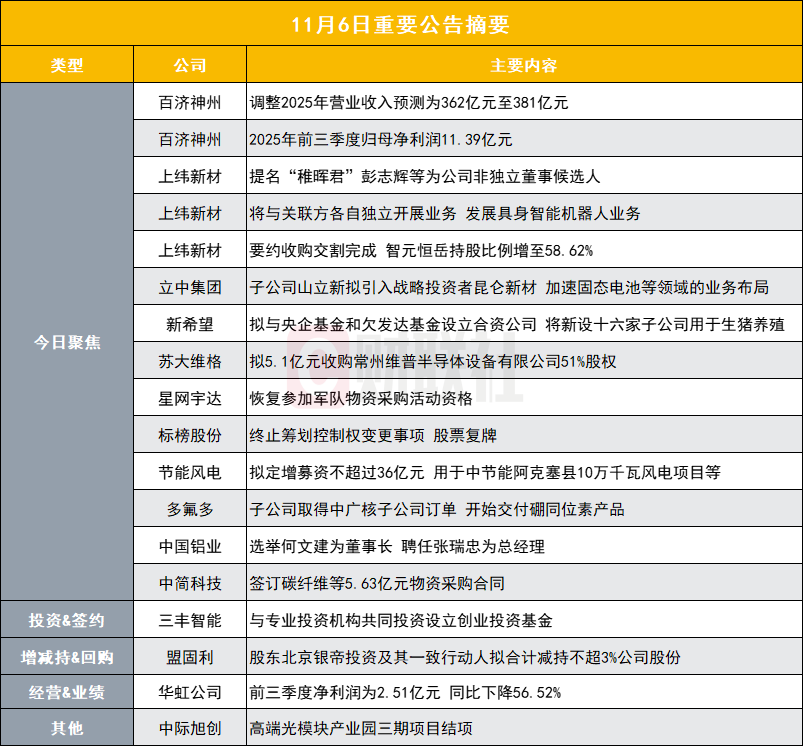Click the 中际旭创 company cell
The width and height of the screenshot is (803, 746).
(x=190, y=728)
